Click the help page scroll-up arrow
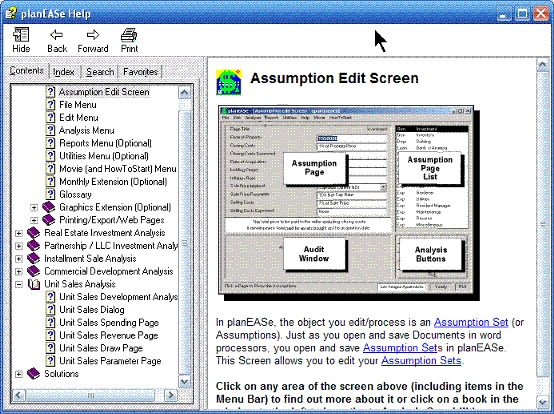 point(542,65)
